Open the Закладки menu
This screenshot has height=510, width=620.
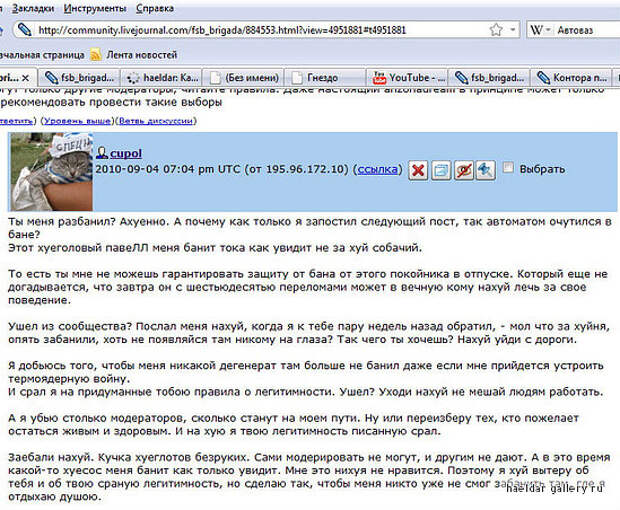33,8
